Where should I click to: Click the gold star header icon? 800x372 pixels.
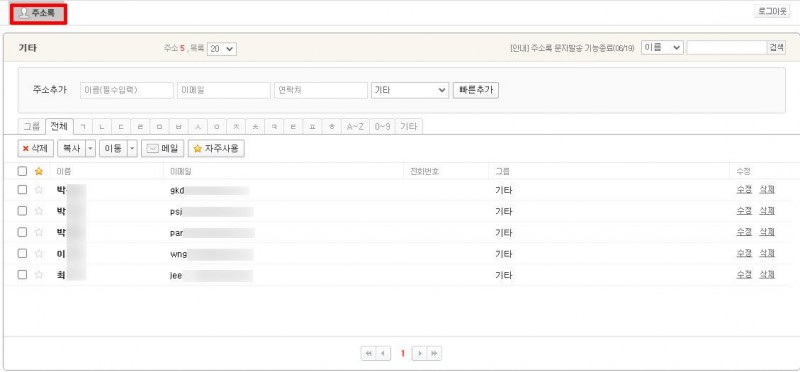click(39, 171)
